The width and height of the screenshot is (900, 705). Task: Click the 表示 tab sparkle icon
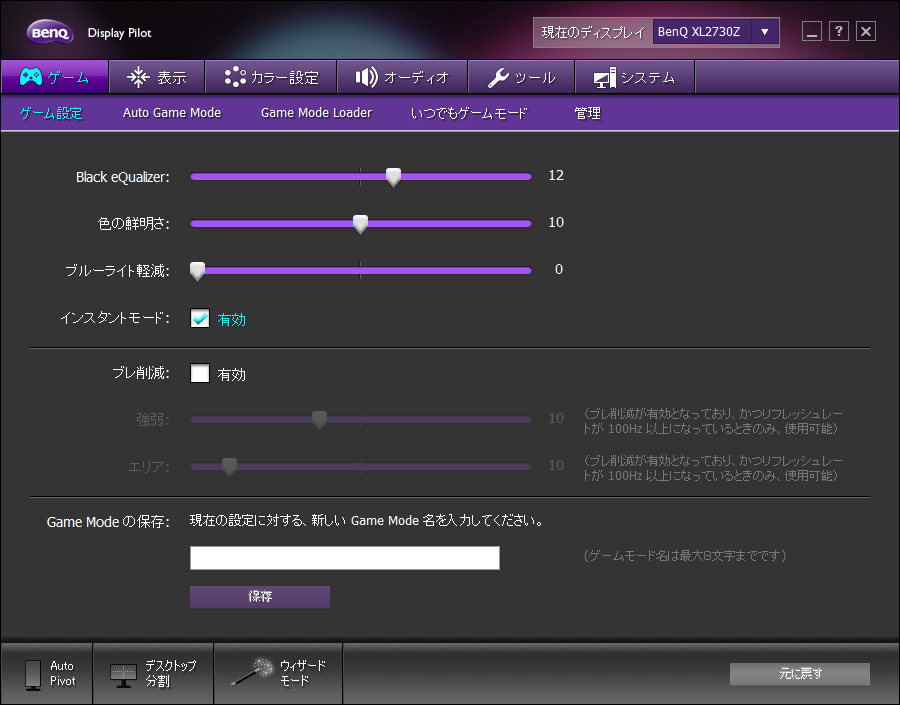pos(138,77)
